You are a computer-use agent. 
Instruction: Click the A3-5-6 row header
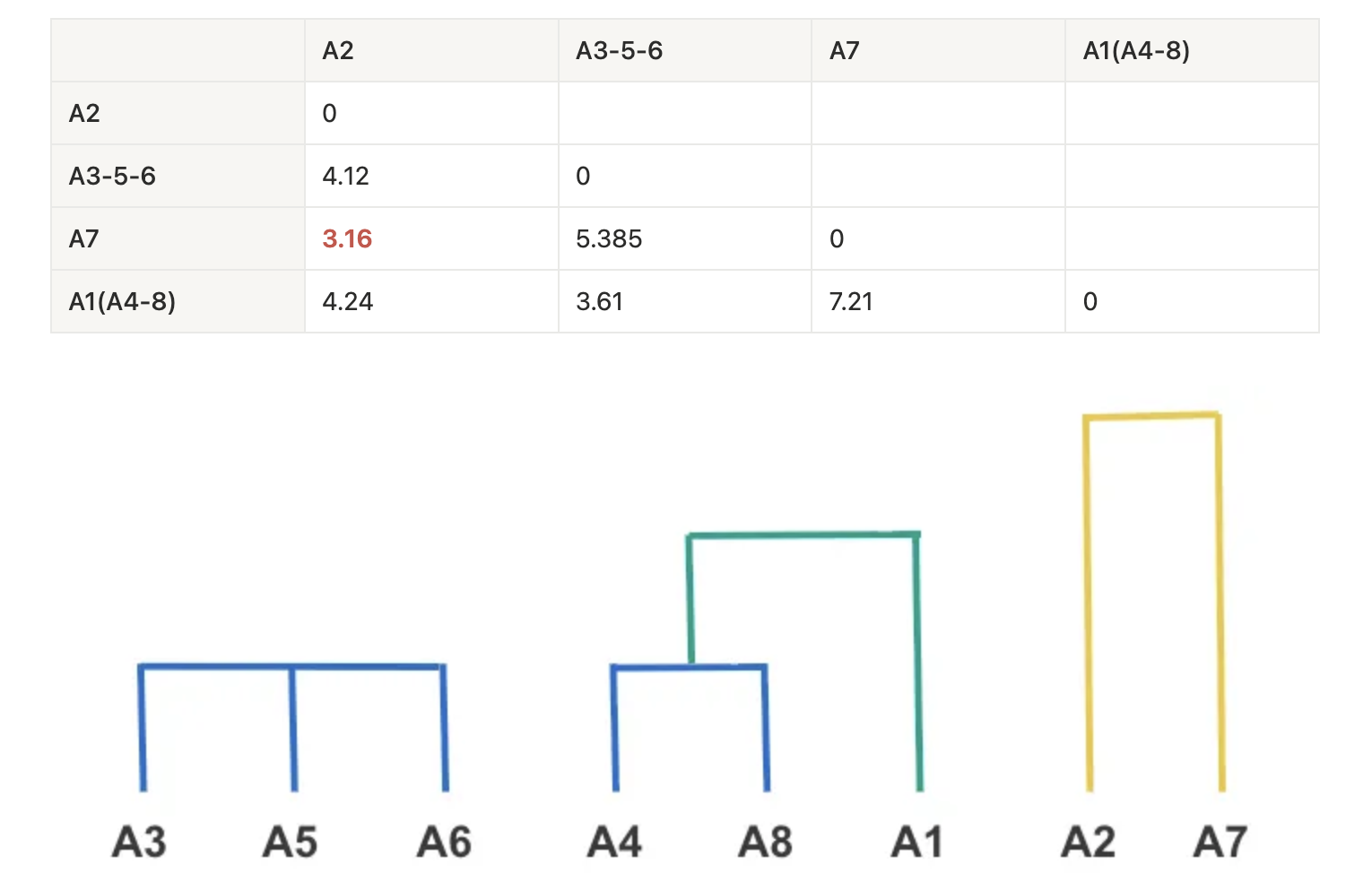point(112,176)
